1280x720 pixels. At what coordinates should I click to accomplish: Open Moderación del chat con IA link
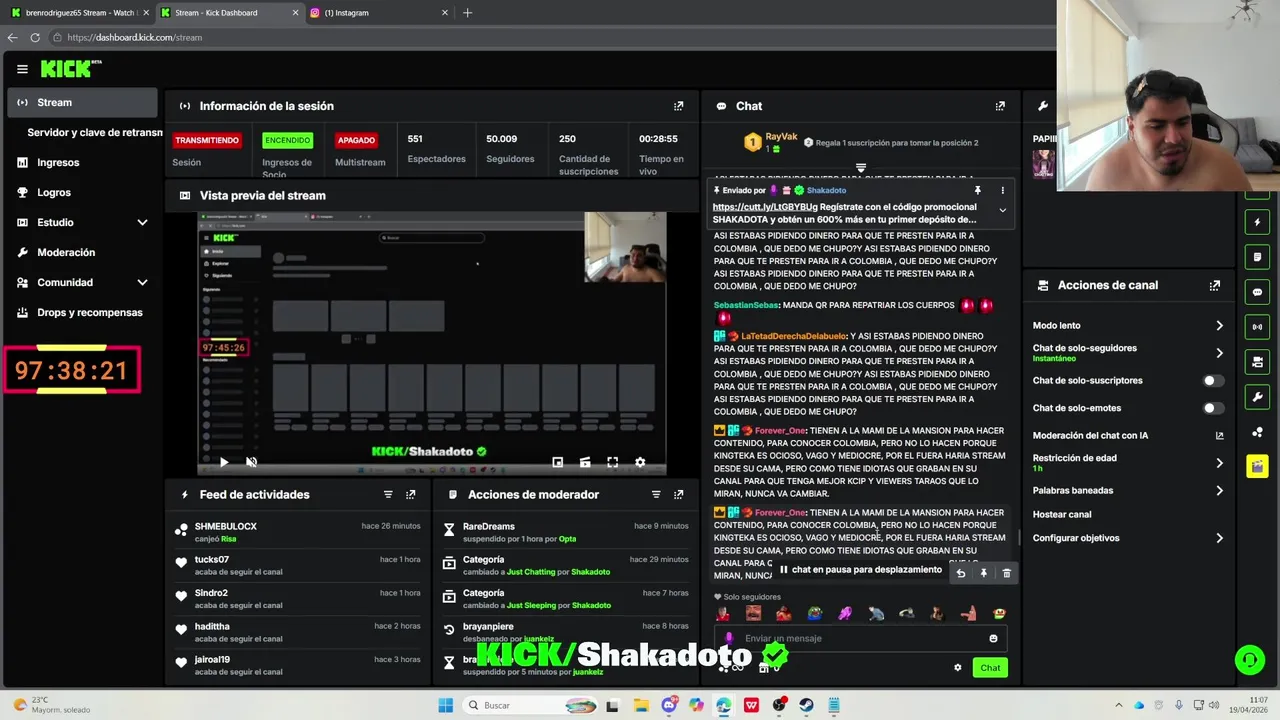point(1128,436)
